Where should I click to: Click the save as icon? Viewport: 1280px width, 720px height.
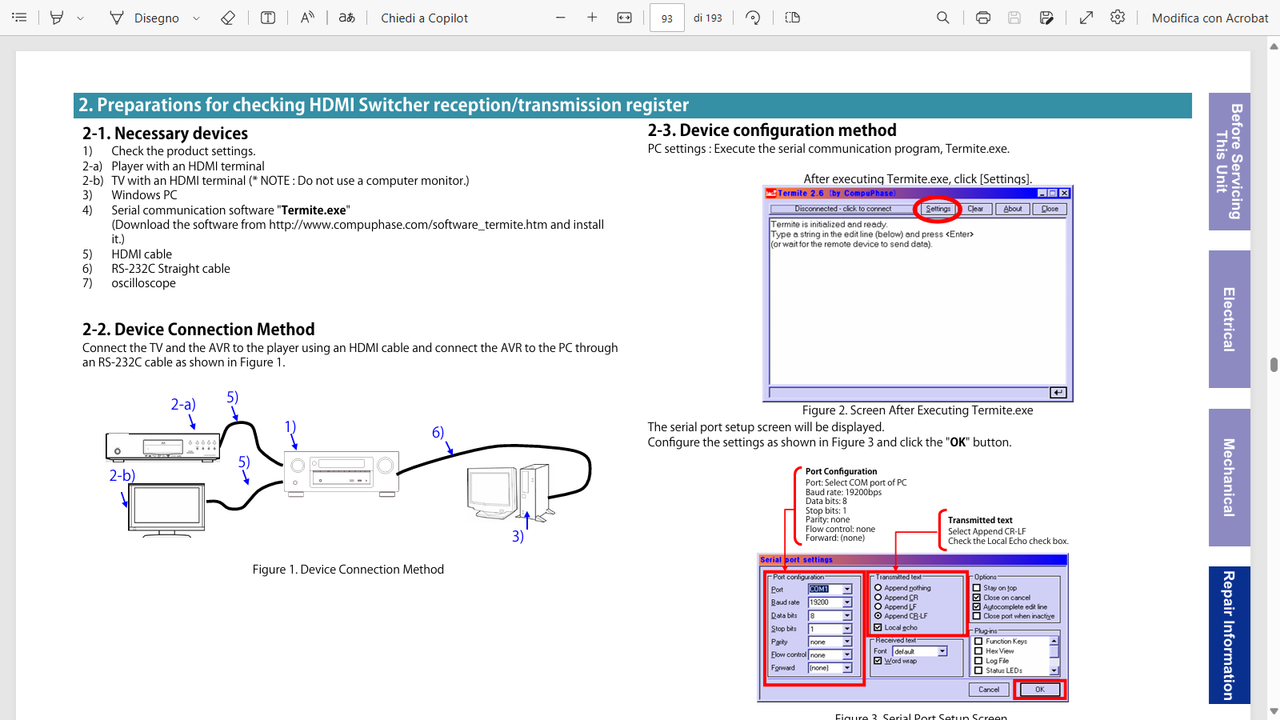tap(1046, 18)
